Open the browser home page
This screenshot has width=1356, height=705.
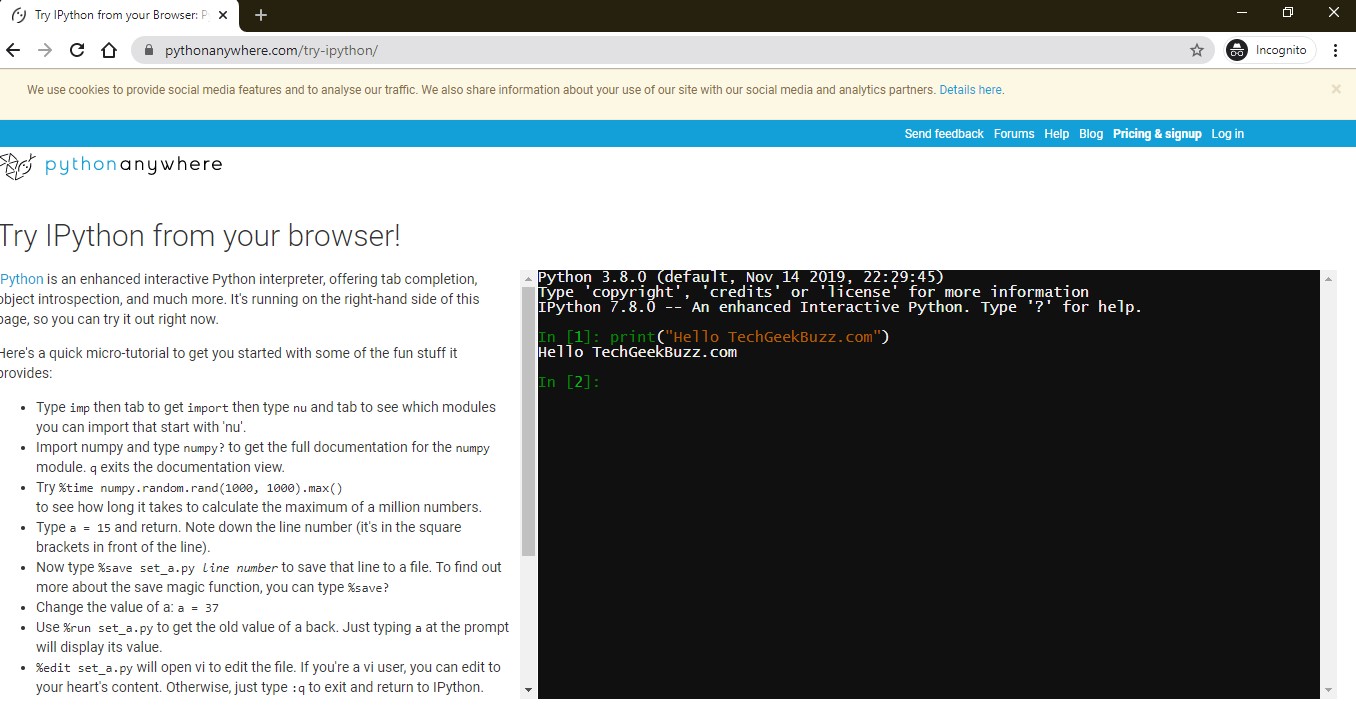109,50
